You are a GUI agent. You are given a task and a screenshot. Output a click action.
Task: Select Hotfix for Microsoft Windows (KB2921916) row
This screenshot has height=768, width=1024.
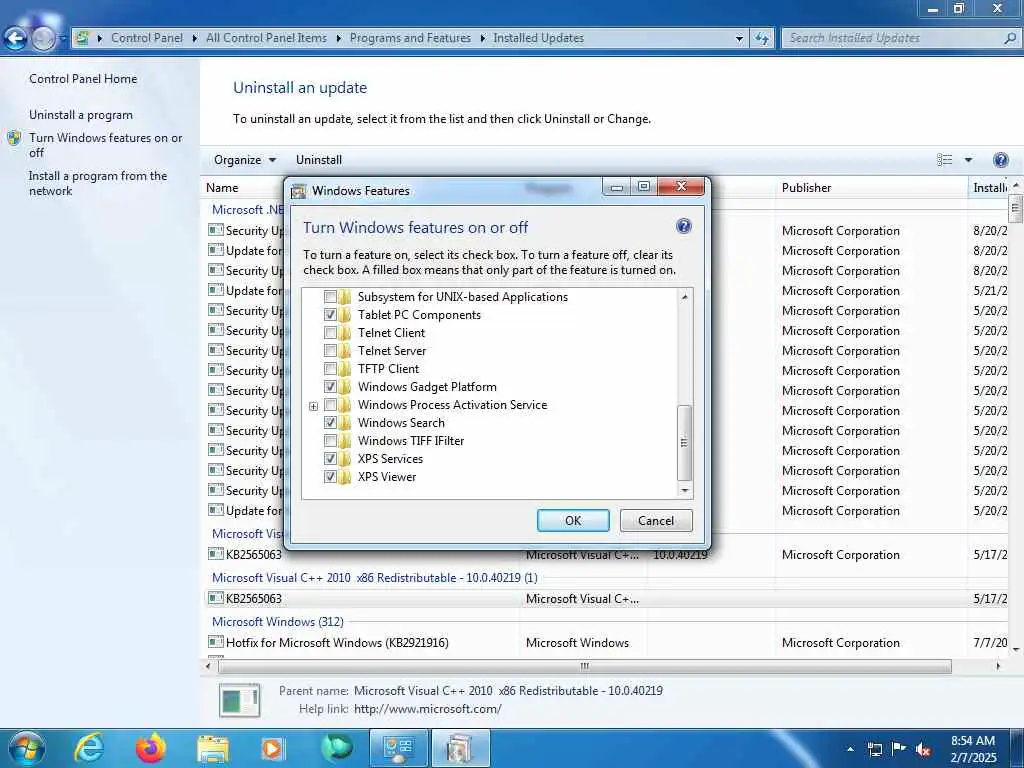(607, 643)
